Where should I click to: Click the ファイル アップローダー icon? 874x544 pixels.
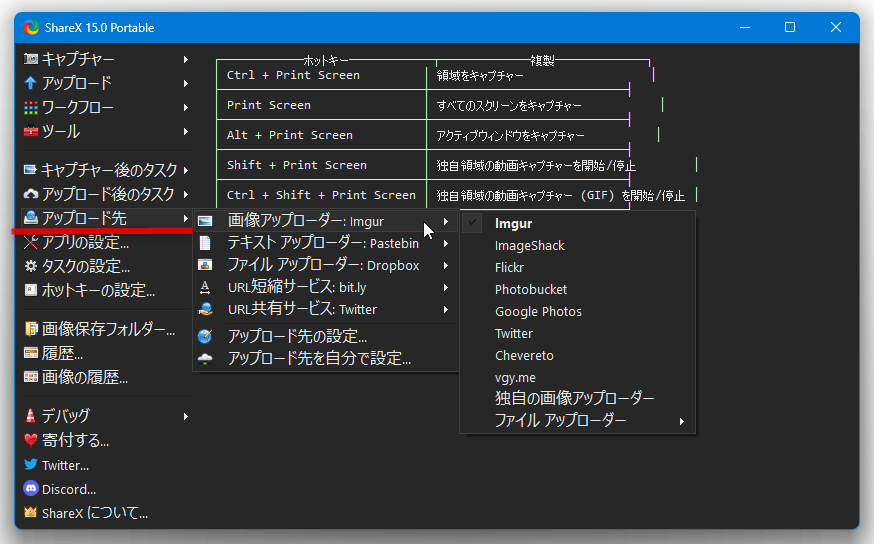205,265
